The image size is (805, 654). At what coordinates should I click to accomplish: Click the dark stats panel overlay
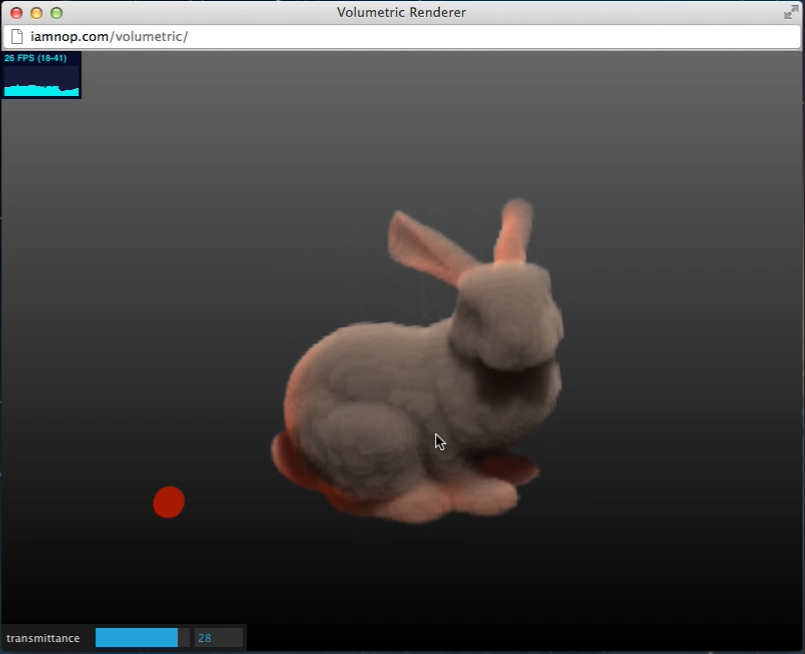42,74
